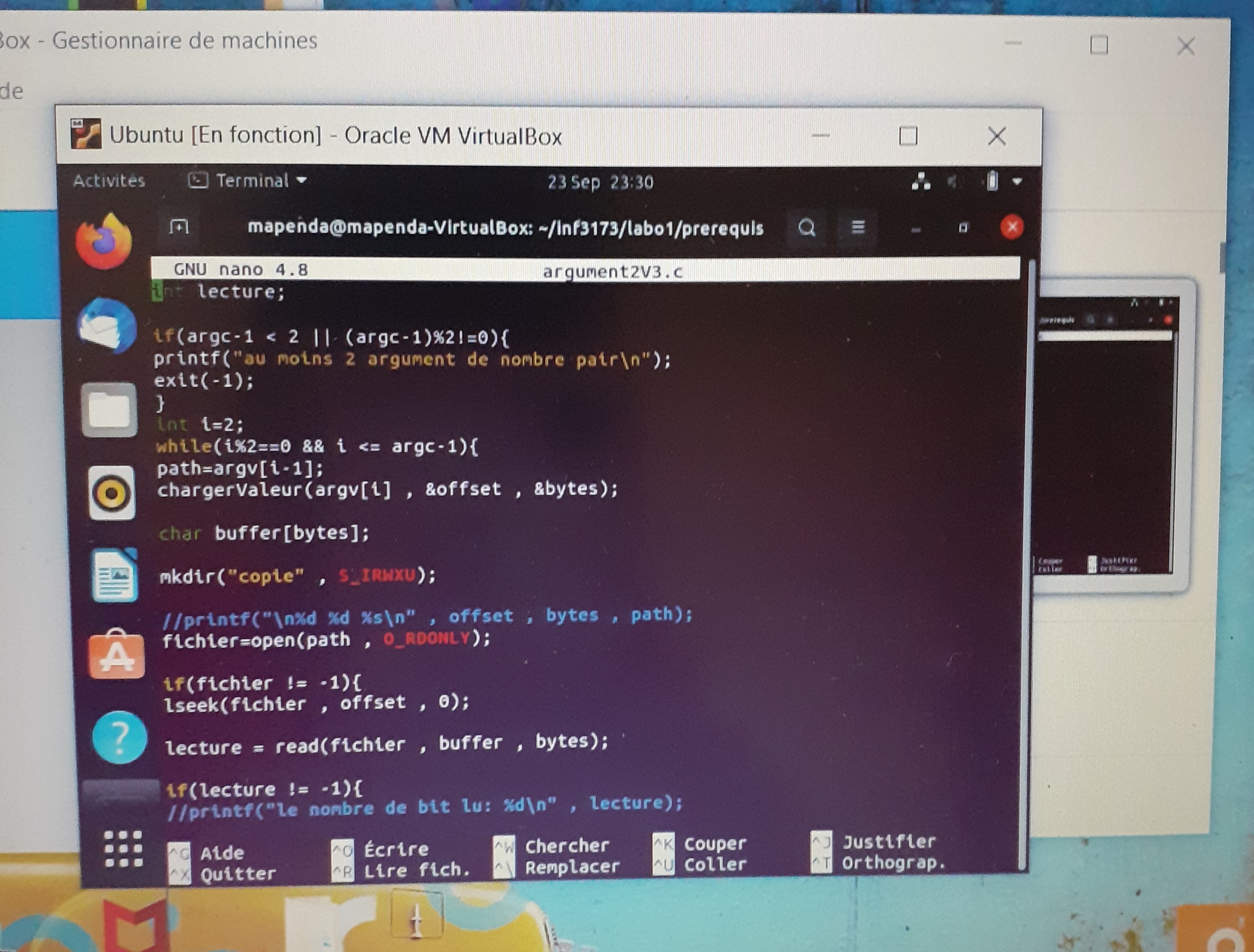Open the terminal hamburger menu
Viewport: 1254px width, 952px height.
click(x=858, y=227)
